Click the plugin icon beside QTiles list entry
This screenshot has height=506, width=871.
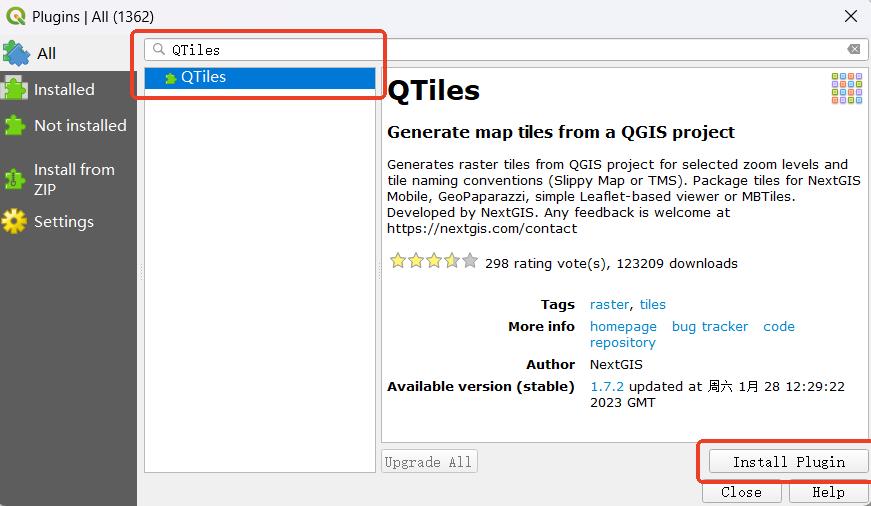click(171, 78)
